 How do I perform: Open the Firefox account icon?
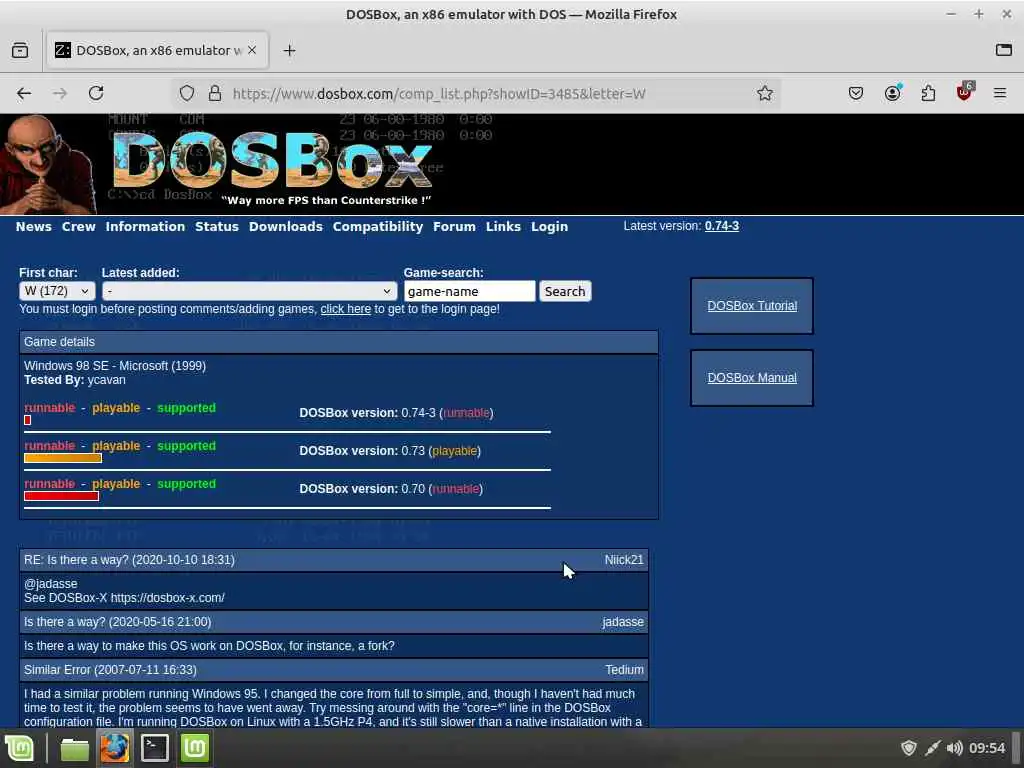[892, 93]
